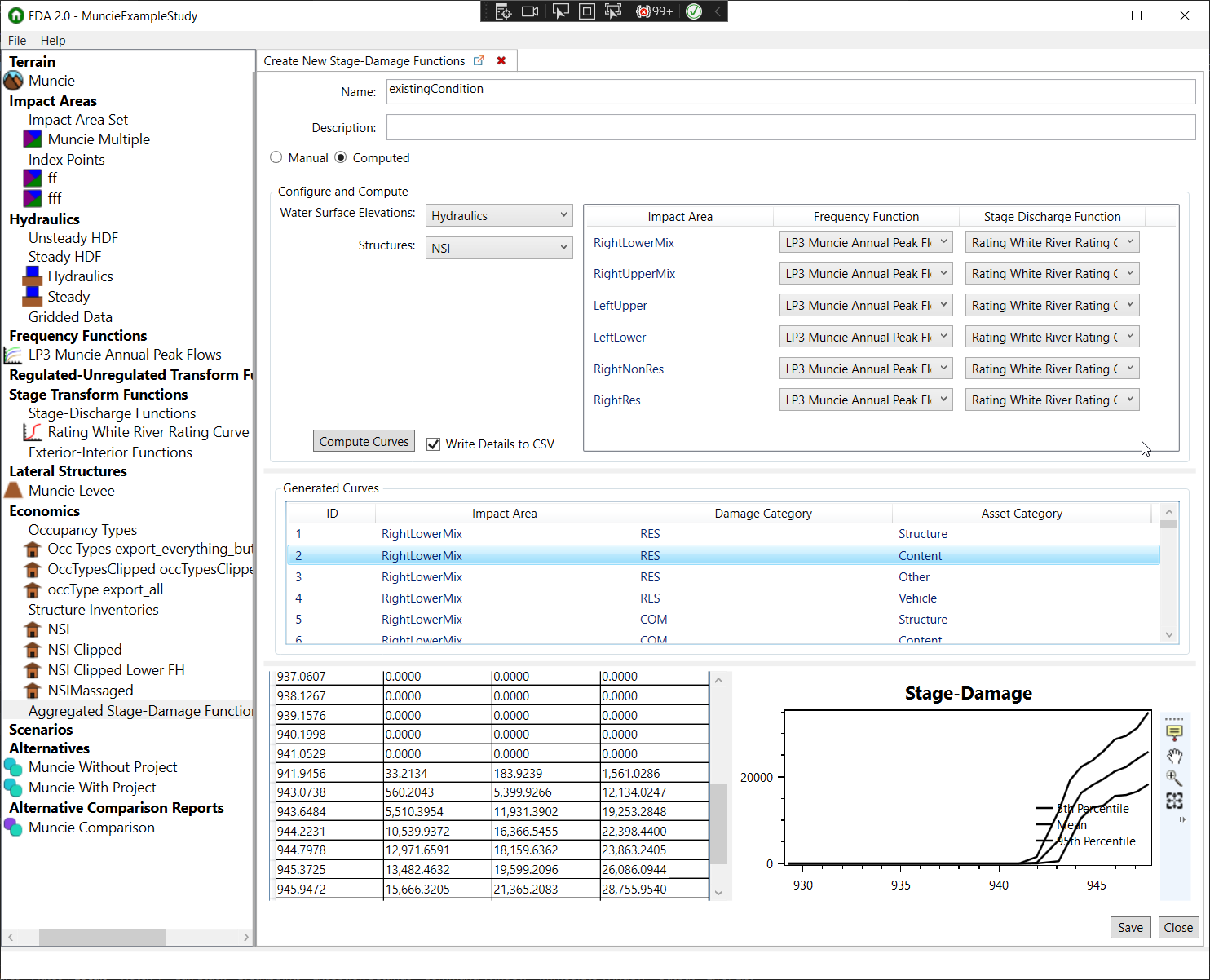Select the Rating White River Rating Curve icon
The image size is (1210, 980).
(x=33, y=432)
